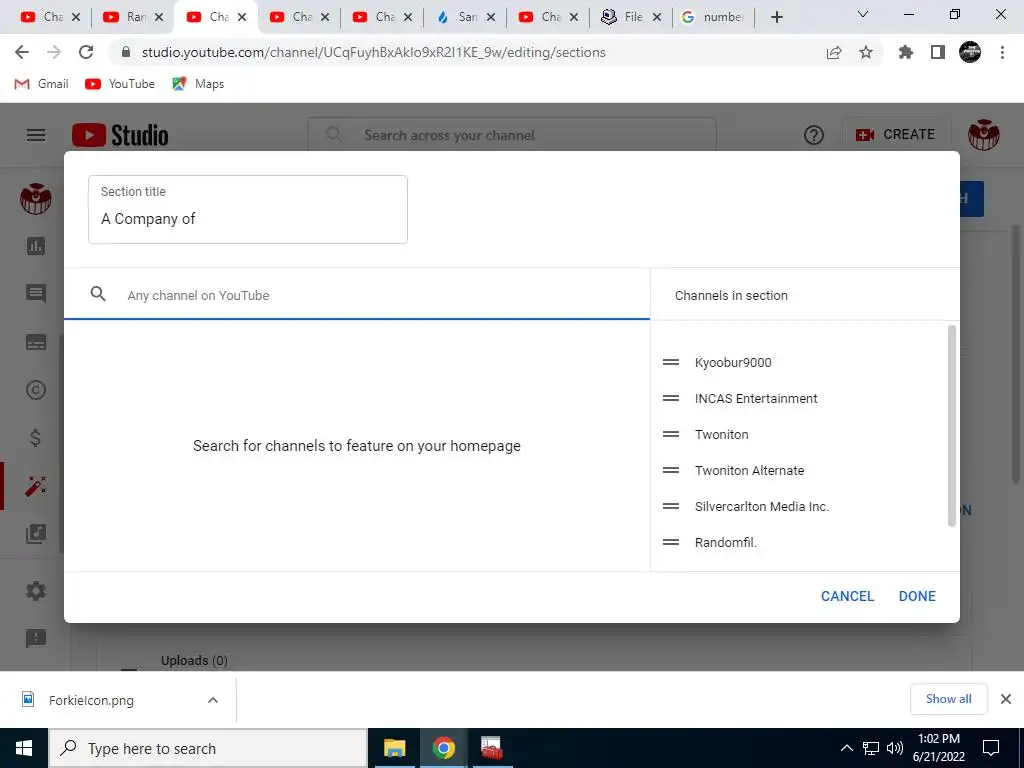Open the Send feedback sidebar icon
1024x768 pixels.
pos(36,638)
